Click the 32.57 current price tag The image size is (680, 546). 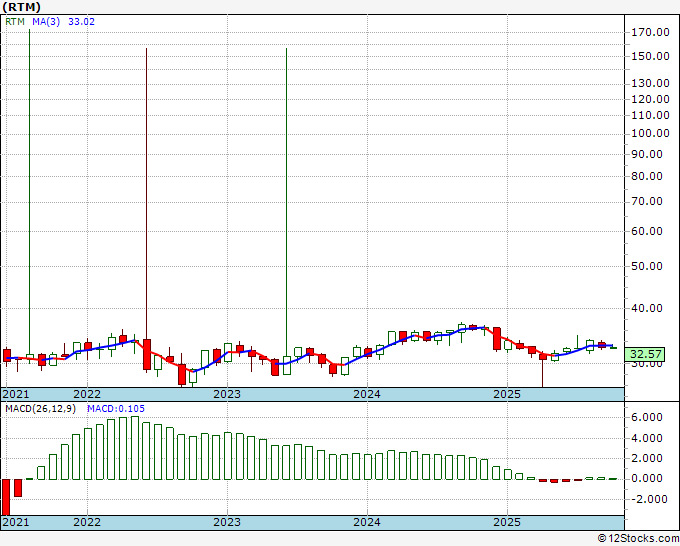click(x=646, y=354)
